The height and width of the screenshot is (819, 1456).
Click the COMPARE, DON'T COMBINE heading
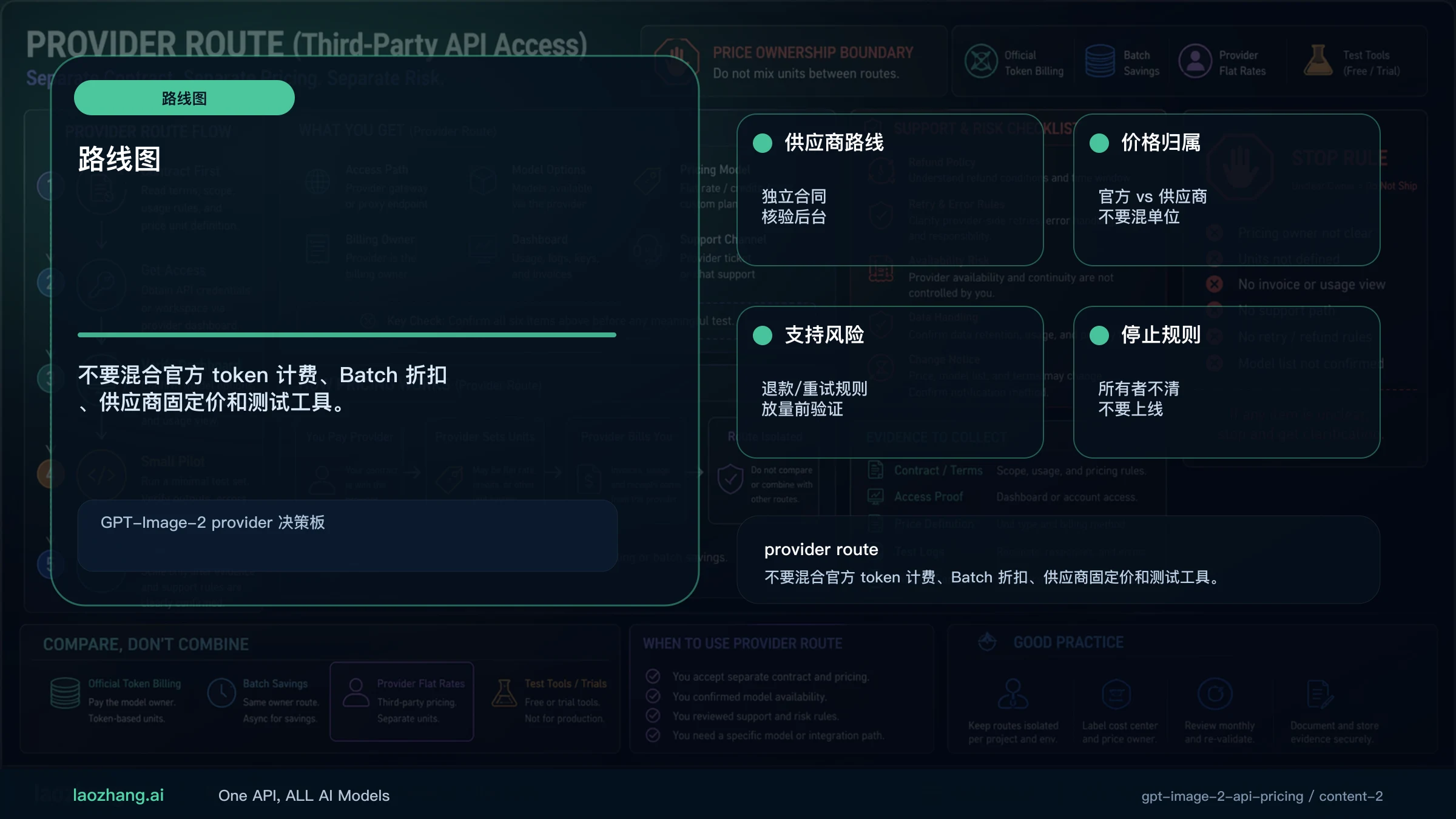[x=146, y=644]
